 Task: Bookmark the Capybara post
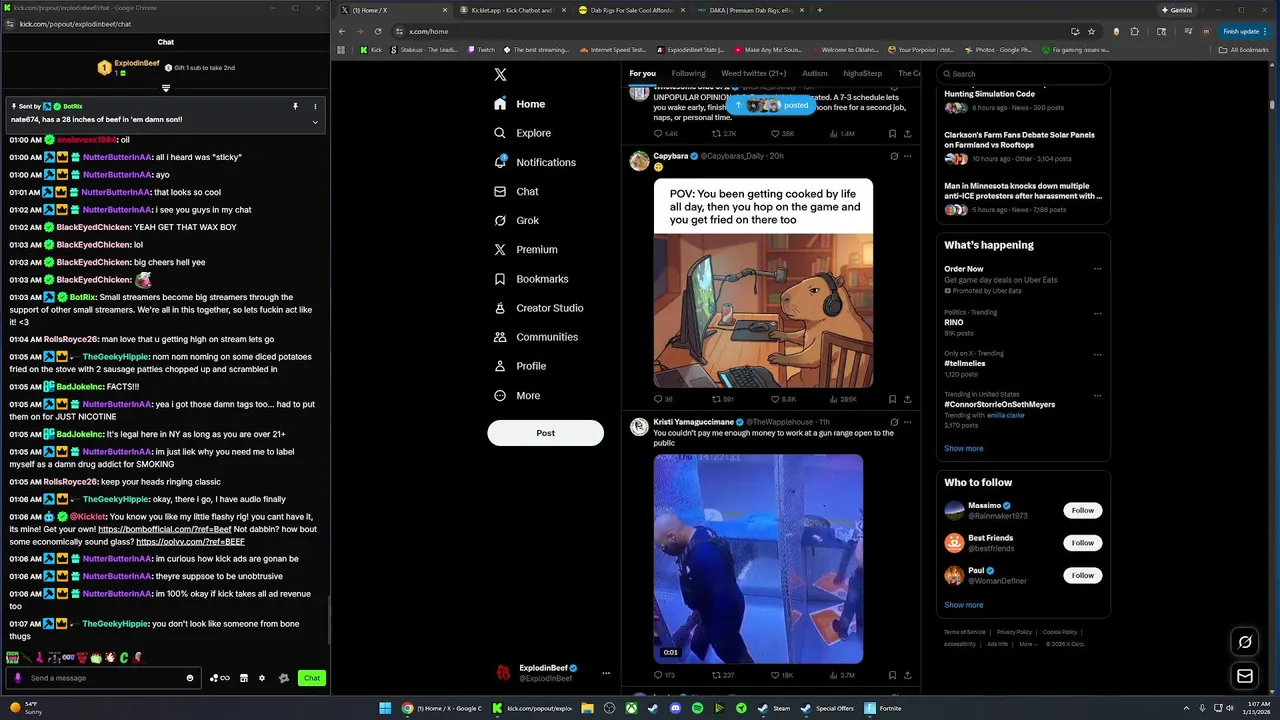[892, 399]
